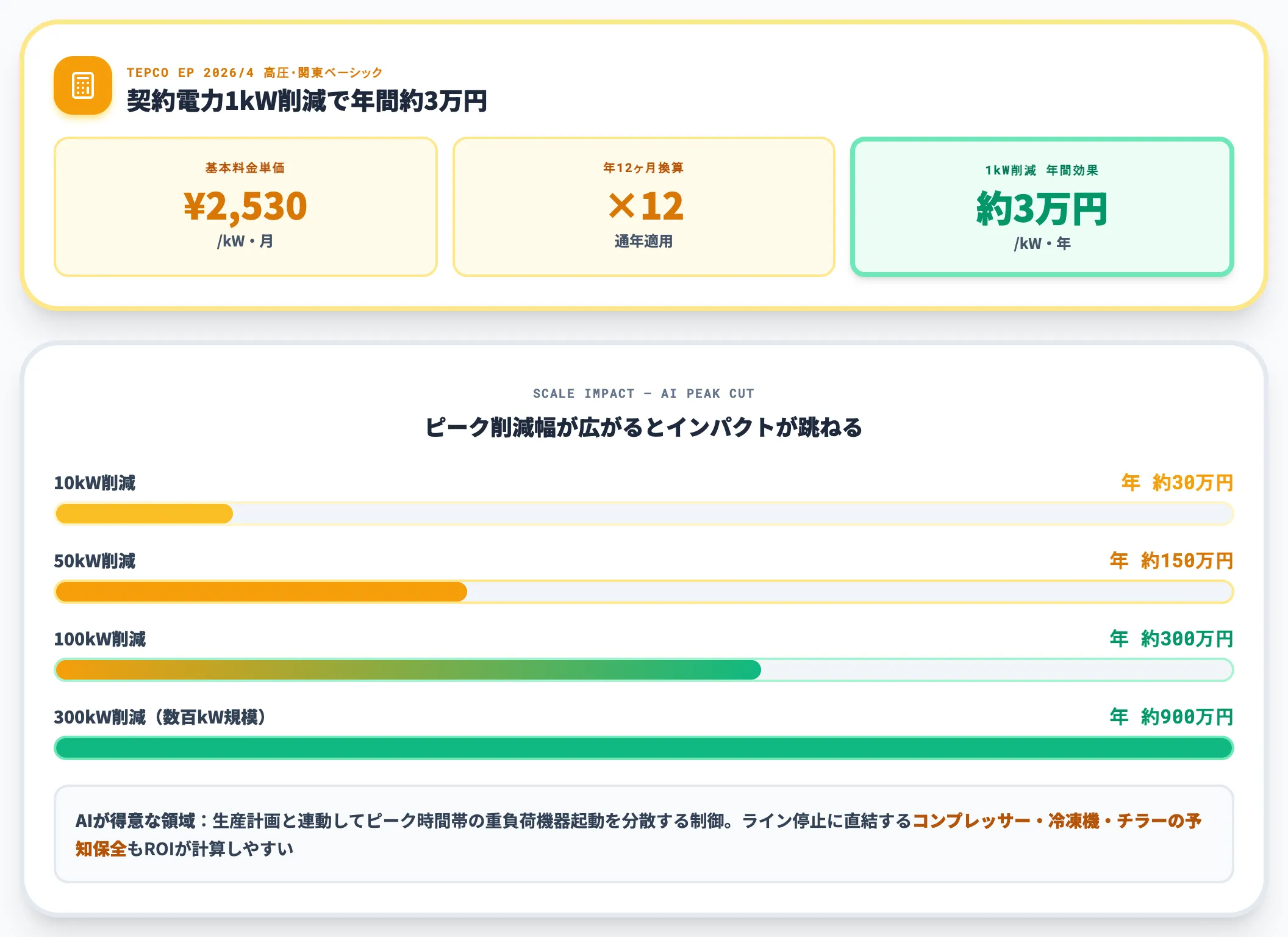Click the "基本料金単価" card label

point(245,168)
